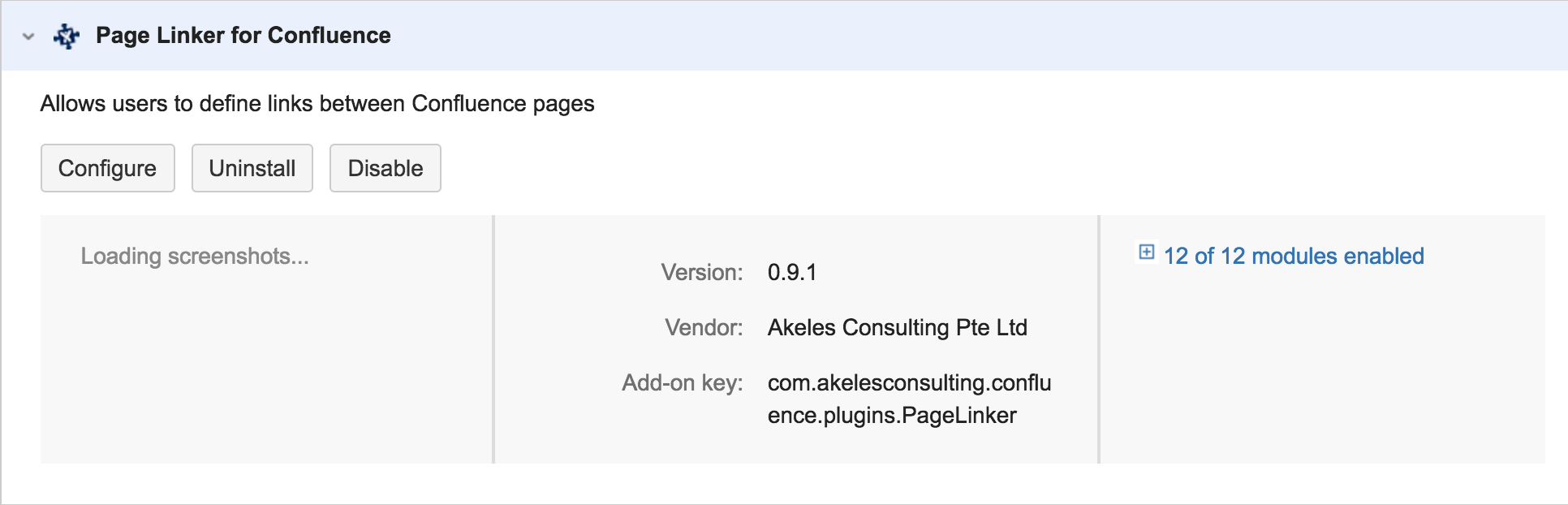Viewport: 1568px width, 505px height.
Task: Click the Page Linker for Confluence heading
Action: [x=243, y=36]
